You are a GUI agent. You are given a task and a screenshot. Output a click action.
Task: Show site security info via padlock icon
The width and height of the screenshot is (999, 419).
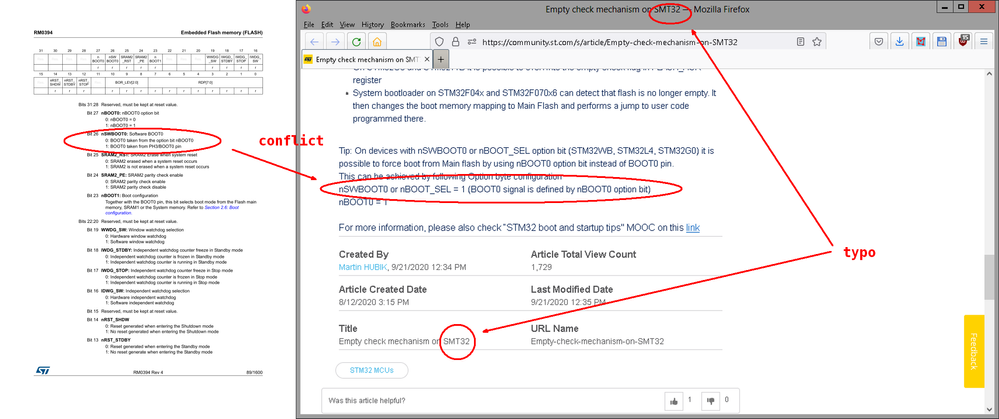(x=455, y=42)
